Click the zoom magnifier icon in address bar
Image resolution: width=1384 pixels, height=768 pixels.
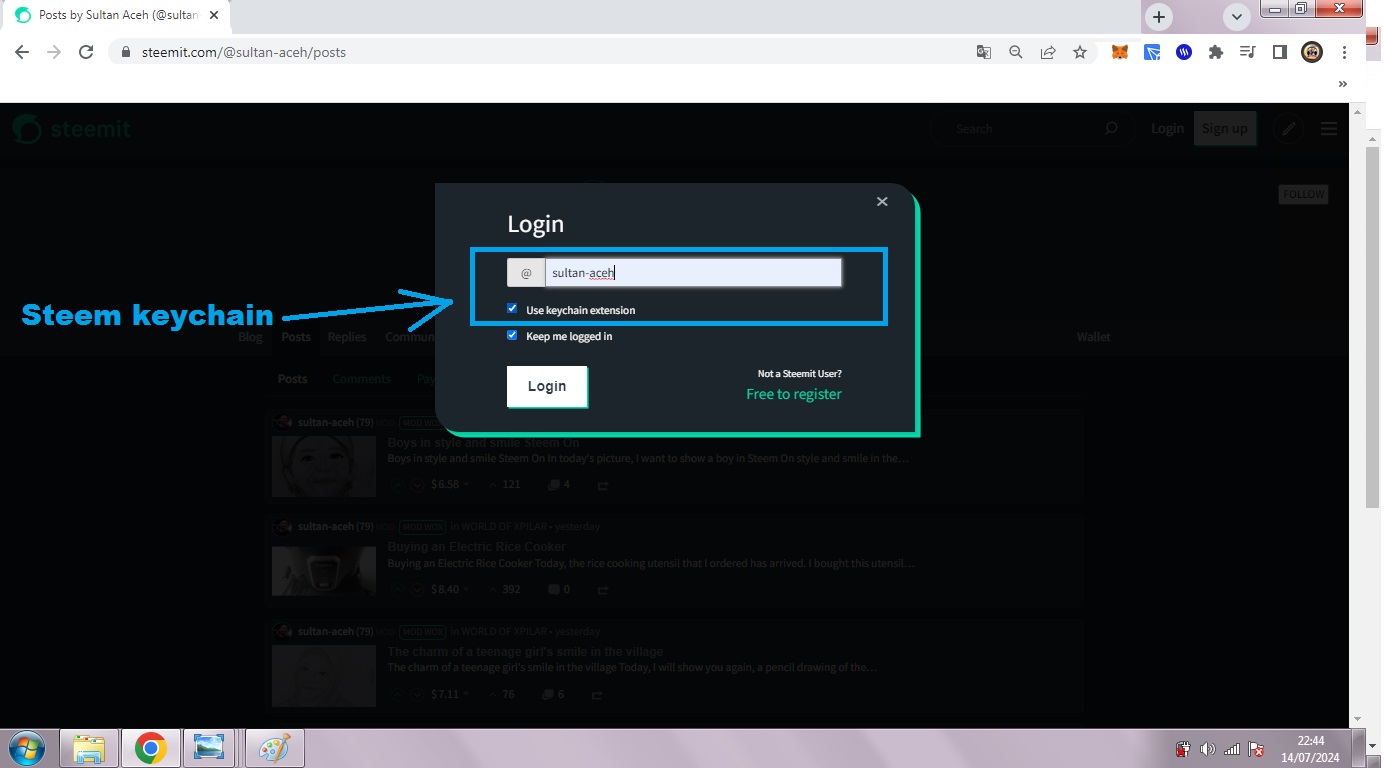tap(1016, 52)
